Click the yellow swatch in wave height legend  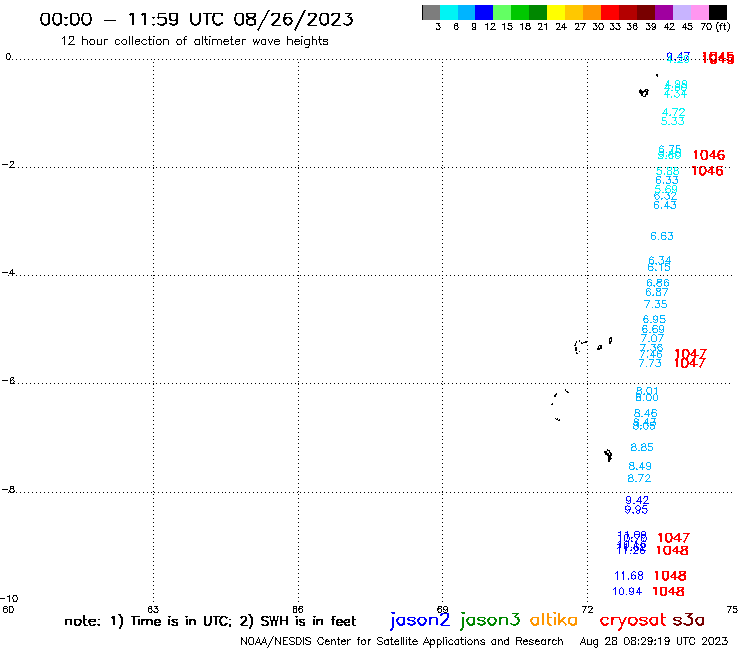556,12
